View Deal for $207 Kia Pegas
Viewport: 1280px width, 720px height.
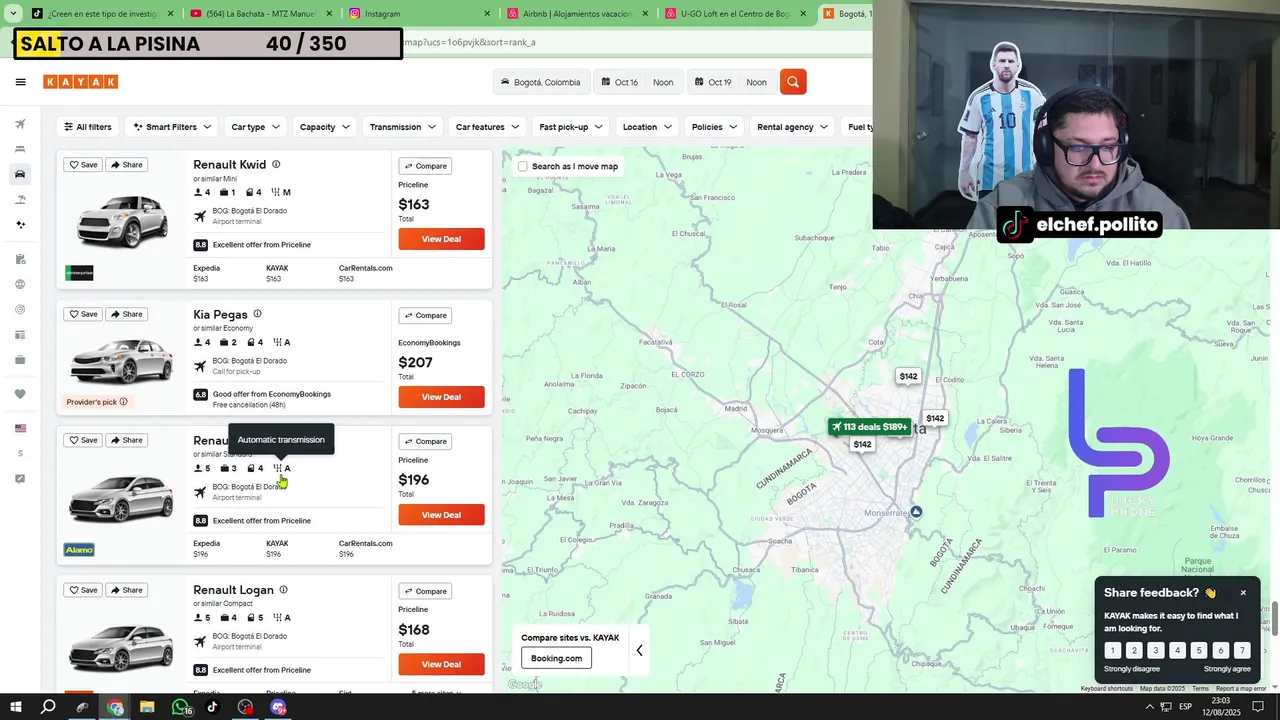click(441, 397)
